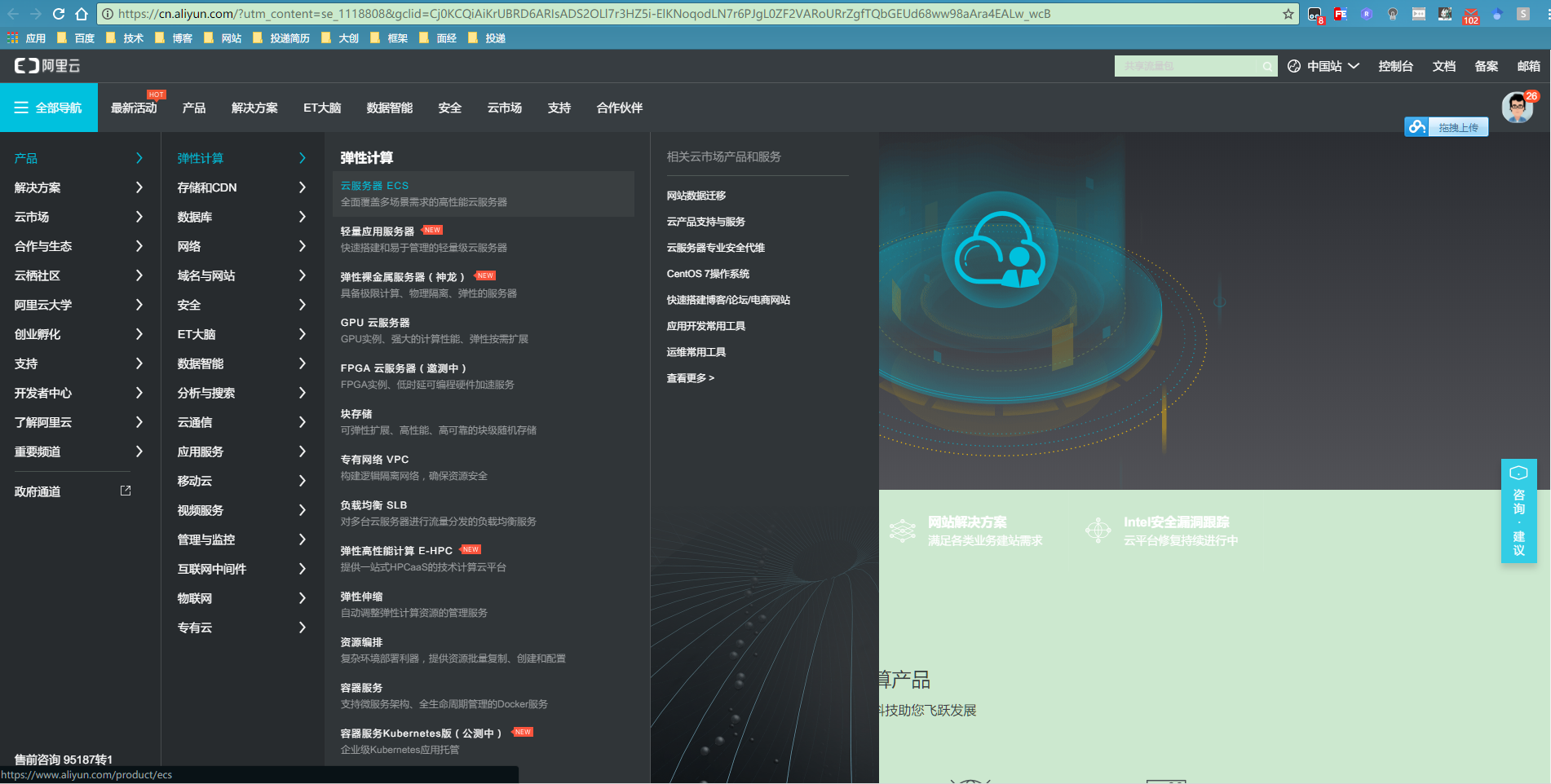Open external link icon beside 政府通道
This screenshot has height=784, width=1551.
[126, 491]
